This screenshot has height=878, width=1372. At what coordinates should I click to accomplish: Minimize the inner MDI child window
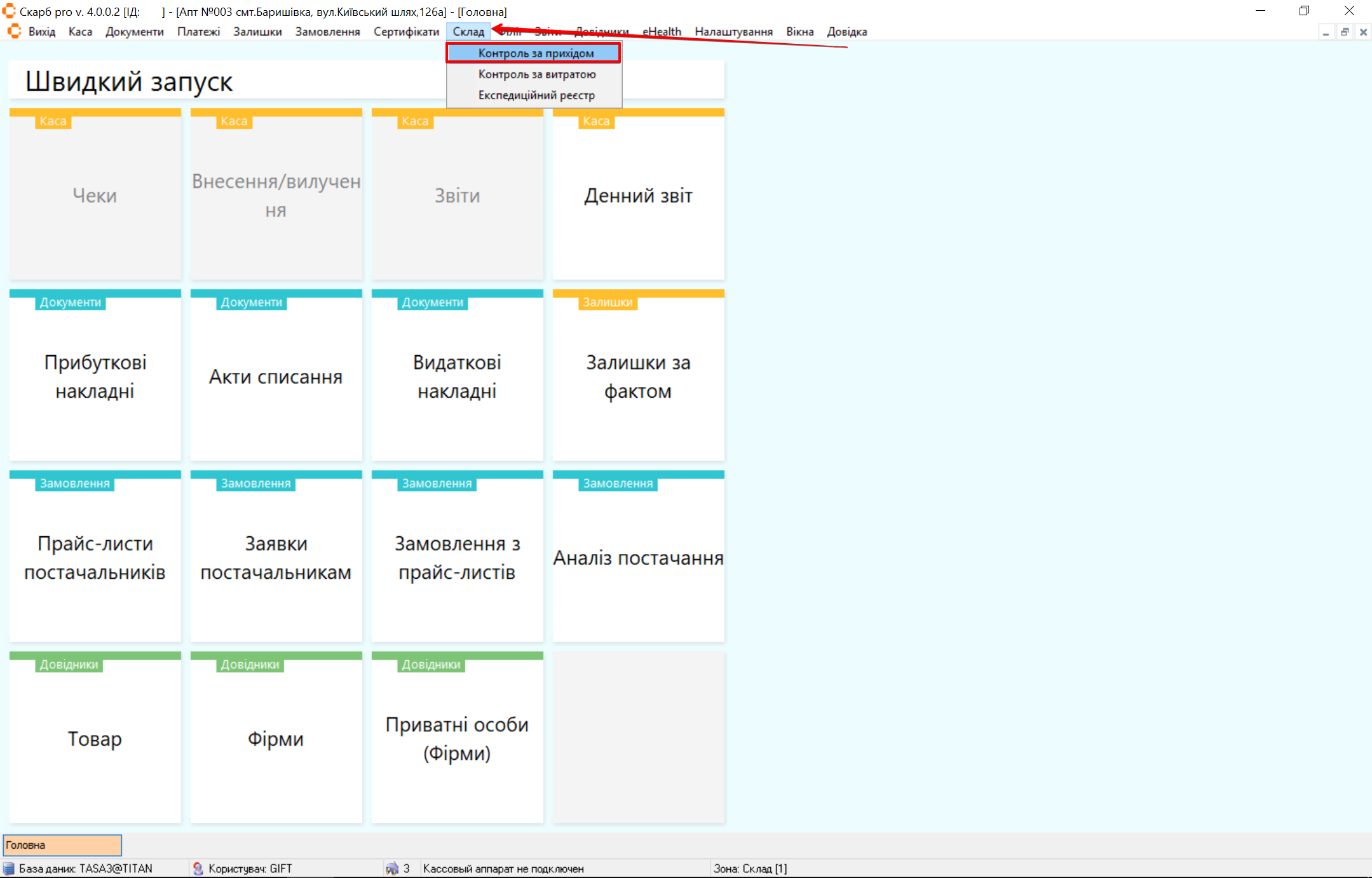[1326, 32]
